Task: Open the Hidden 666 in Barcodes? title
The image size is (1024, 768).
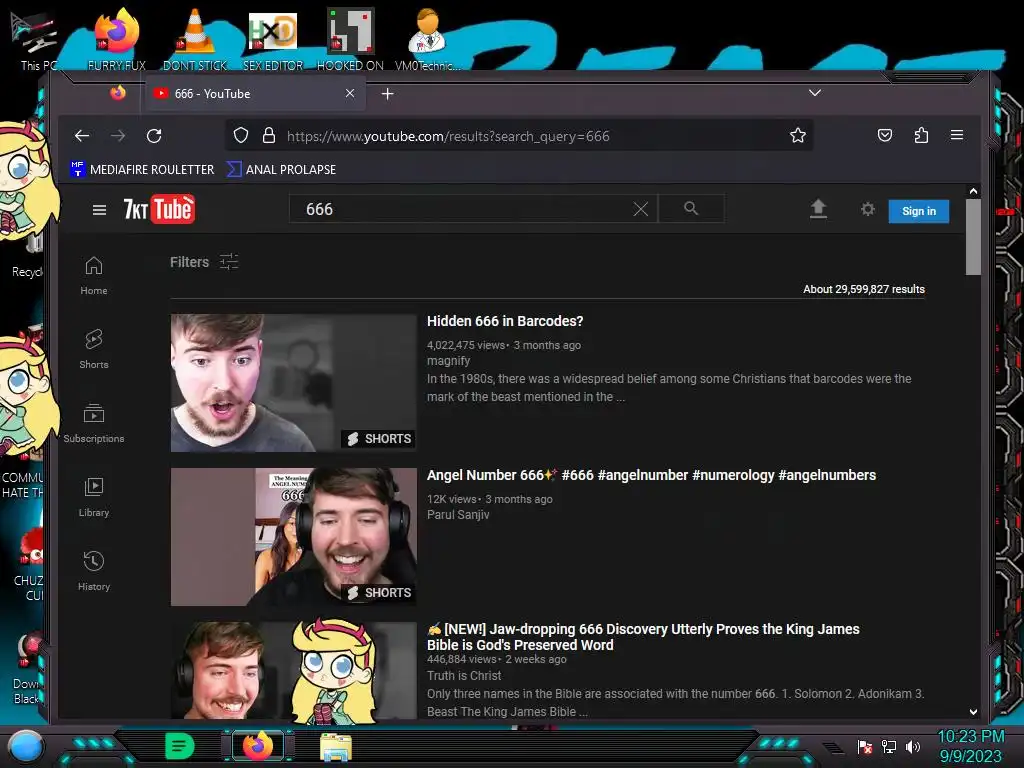Action: (505, 321)
